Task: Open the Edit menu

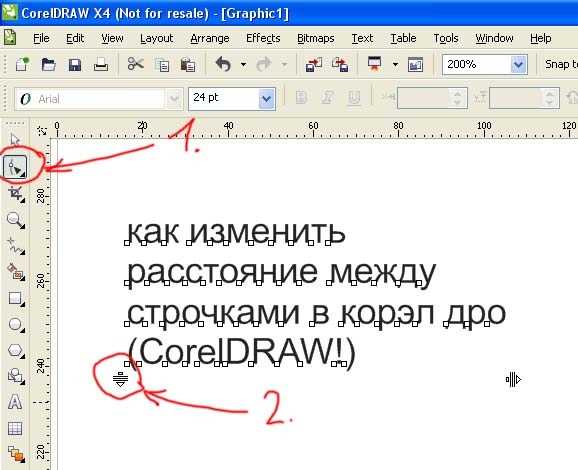Action: (75, 38)
